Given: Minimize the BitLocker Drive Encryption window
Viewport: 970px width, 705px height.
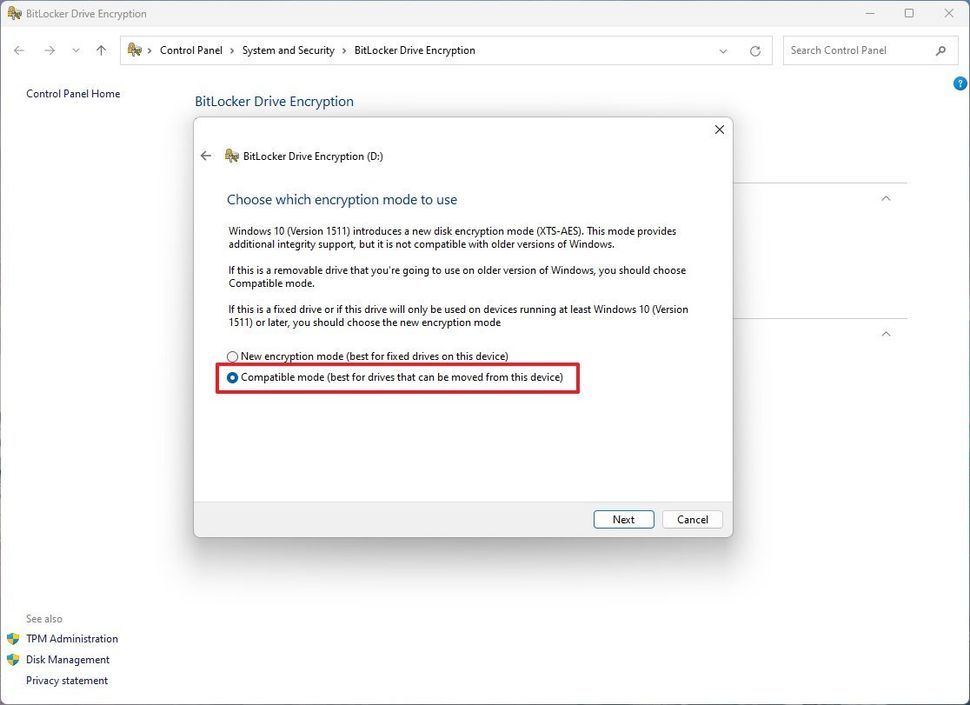Looking at the screenshot, I should click(x=870, y=13).
